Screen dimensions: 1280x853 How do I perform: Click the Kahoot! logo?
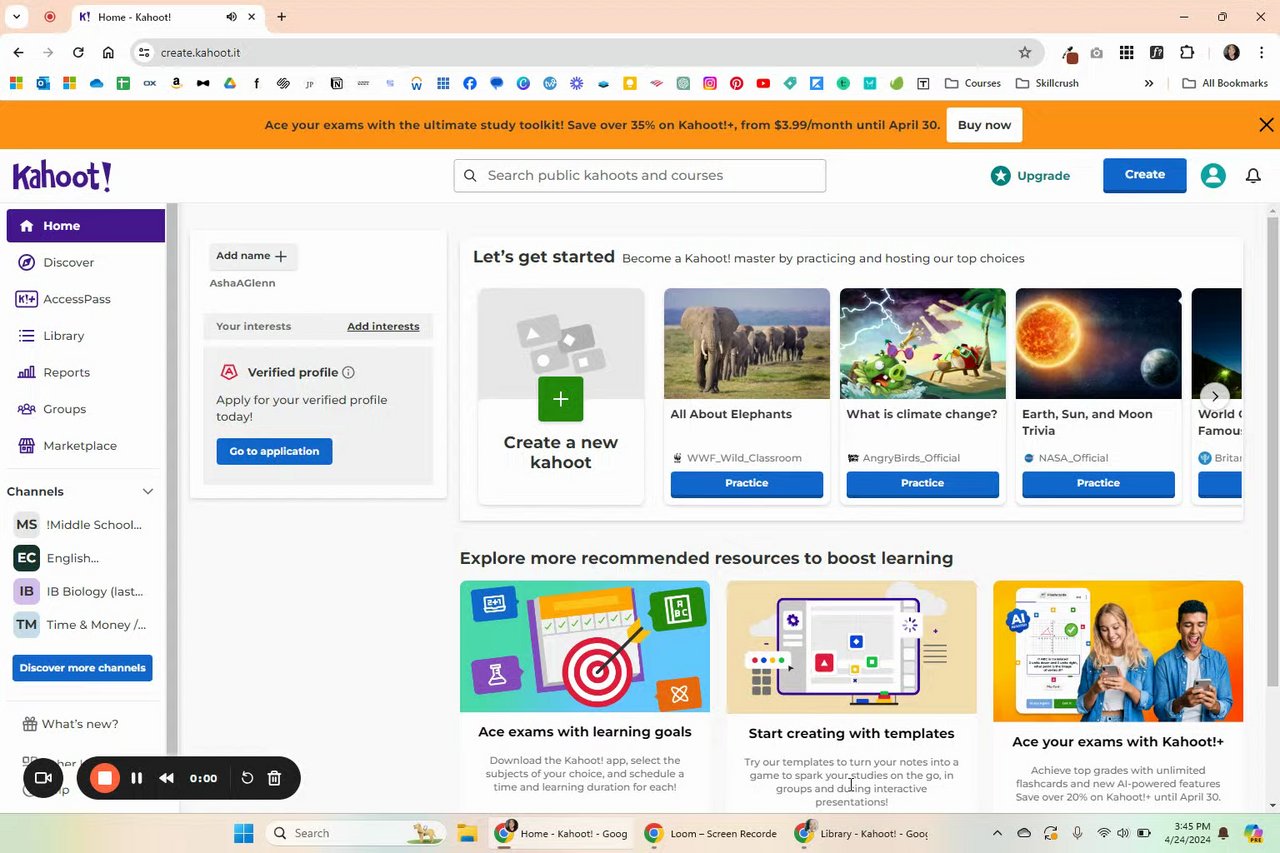[62, 176]
